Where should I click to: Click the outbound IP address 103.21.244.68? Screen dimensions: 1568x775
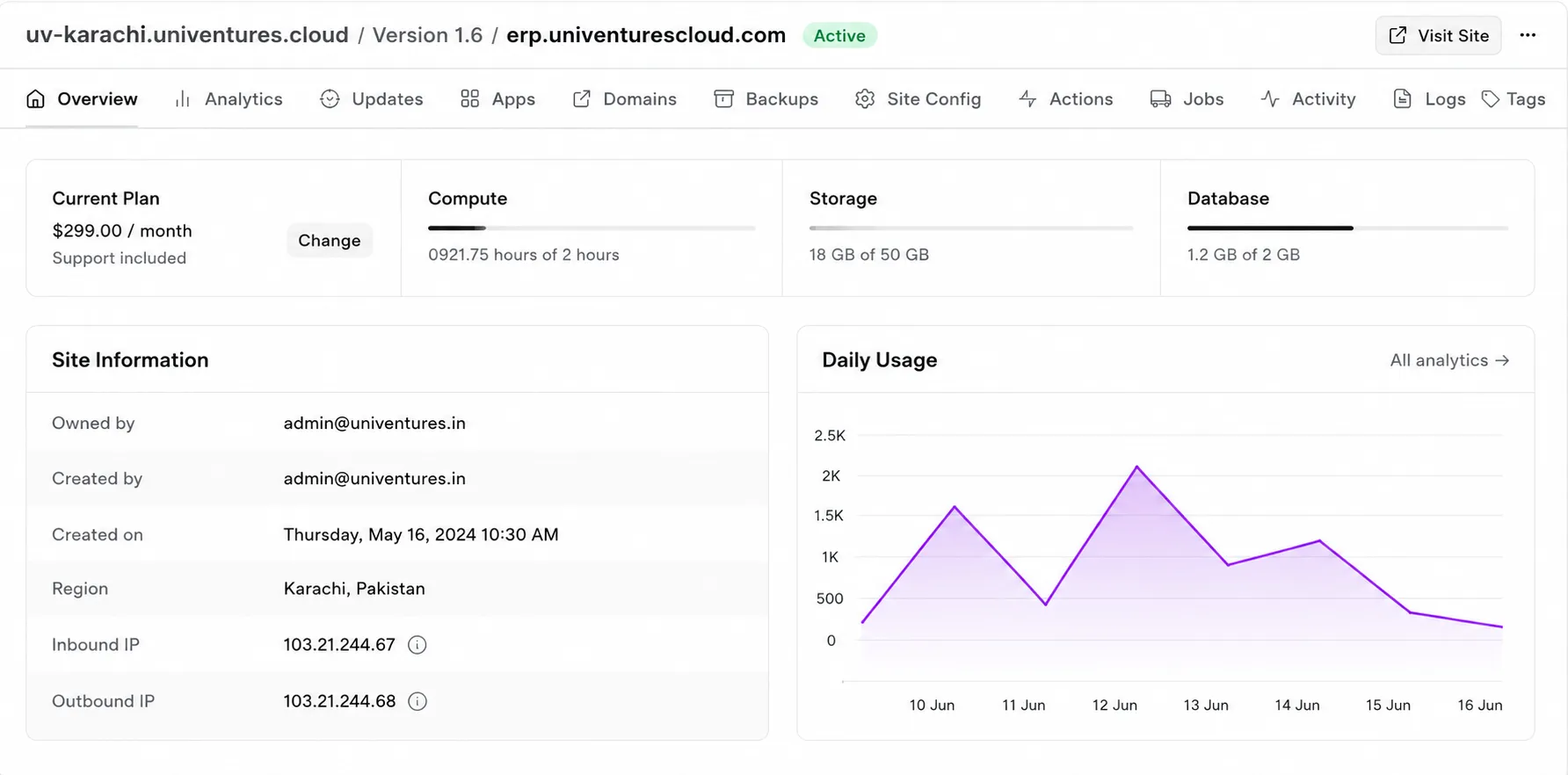click(x=339, y=701)
